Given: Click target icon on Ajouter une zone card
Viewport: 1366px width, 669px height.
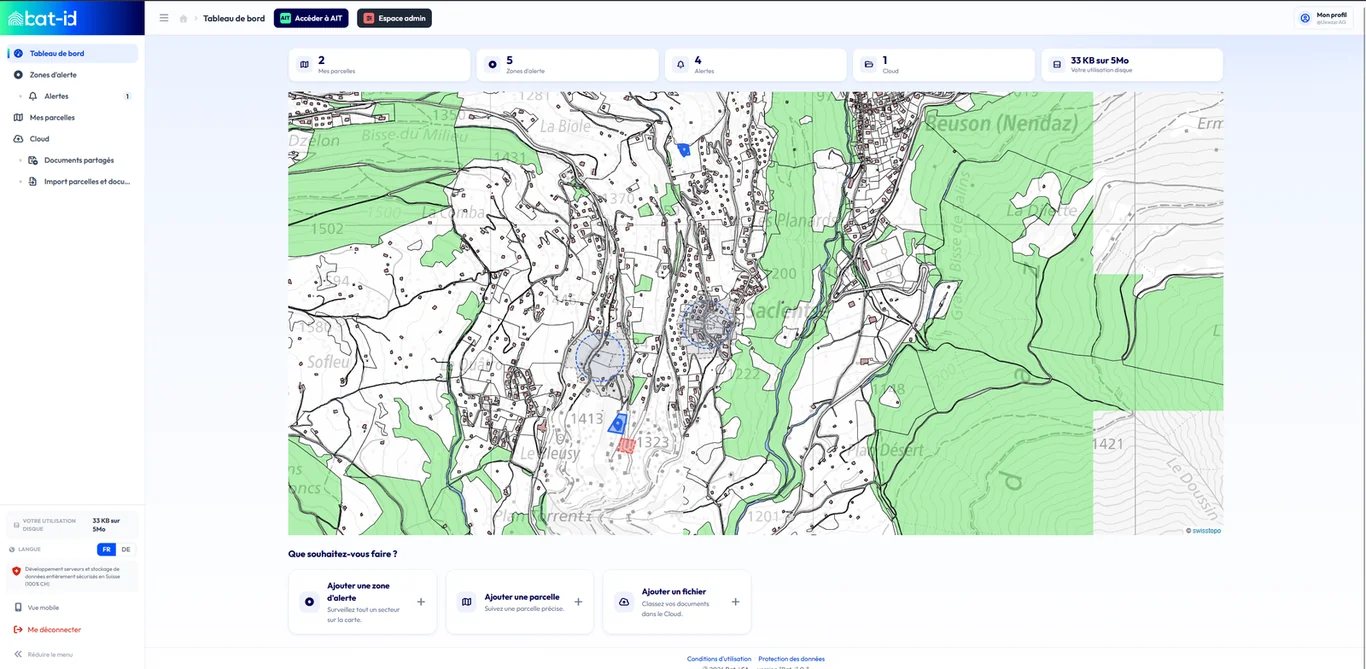Looking at the screenshot, I should click(309, 602).
